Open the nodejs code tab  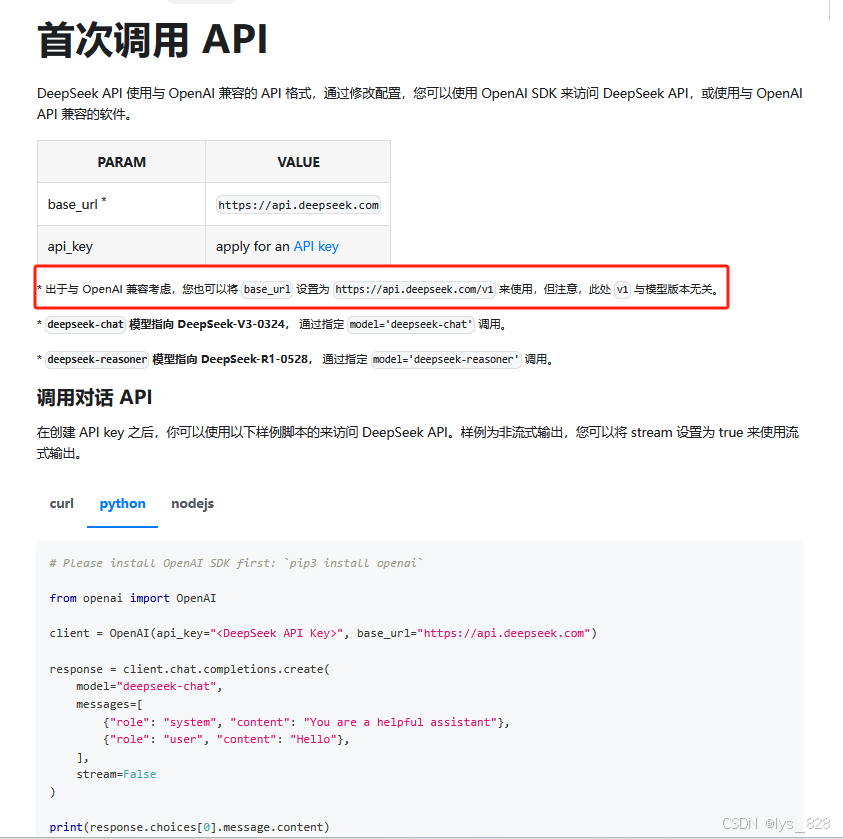[192, 504]
